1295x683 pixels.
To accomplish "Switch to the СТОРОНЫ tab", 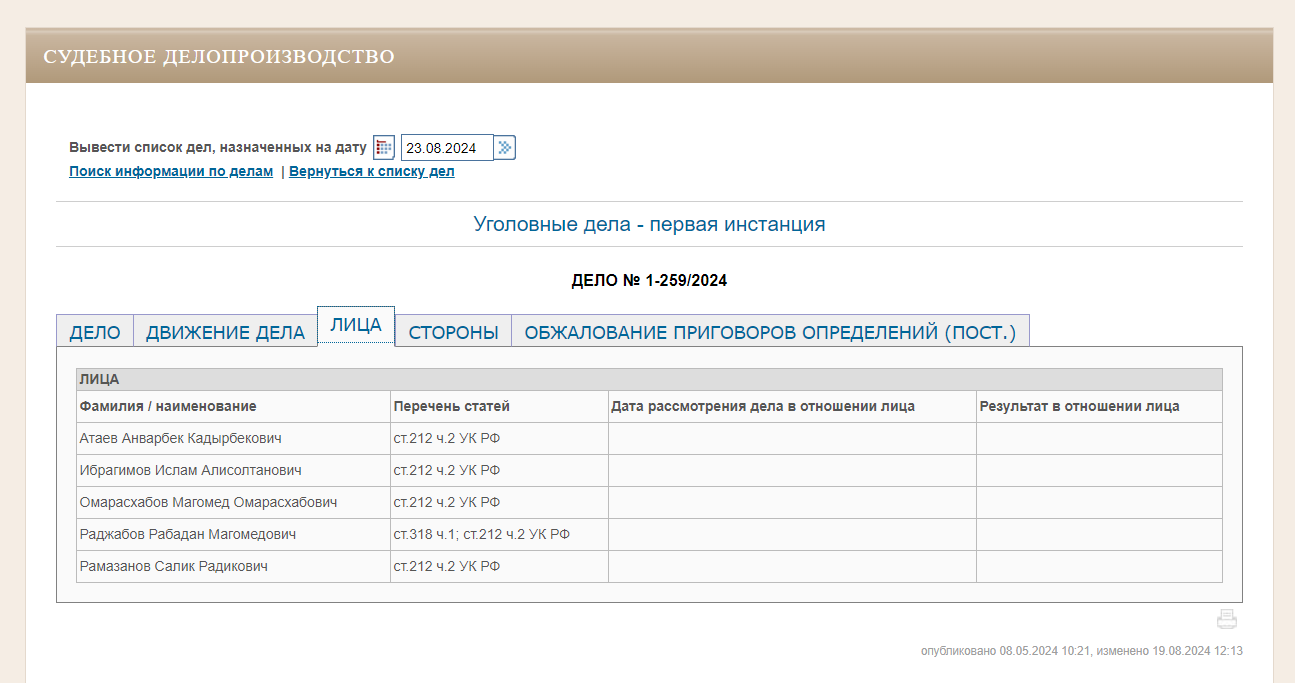I will point(453,333).
